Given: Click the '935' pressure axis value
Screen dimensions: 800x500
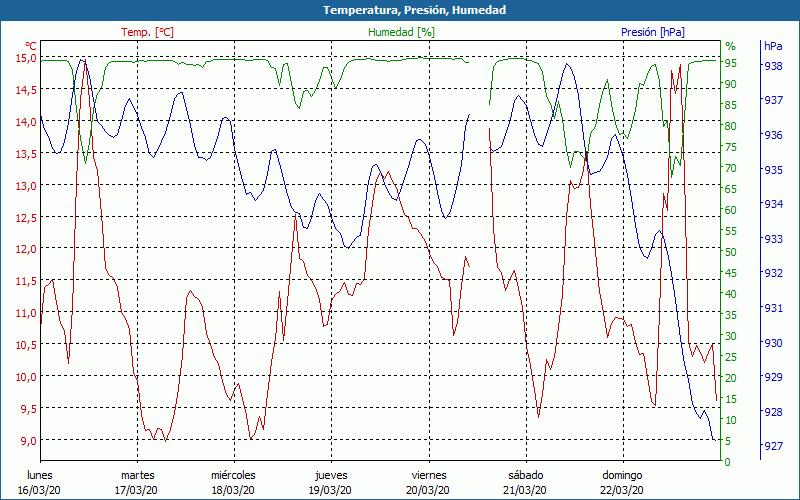Looking at the screenshot, I should pos(773,169).
